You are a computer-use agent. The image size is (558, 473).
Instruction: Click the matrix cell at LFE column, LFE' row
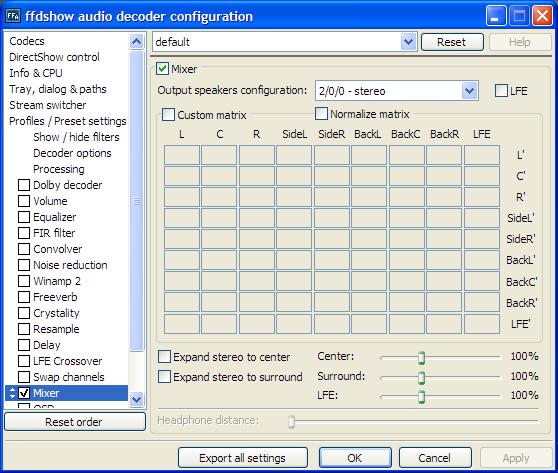(x=482, y=324)
